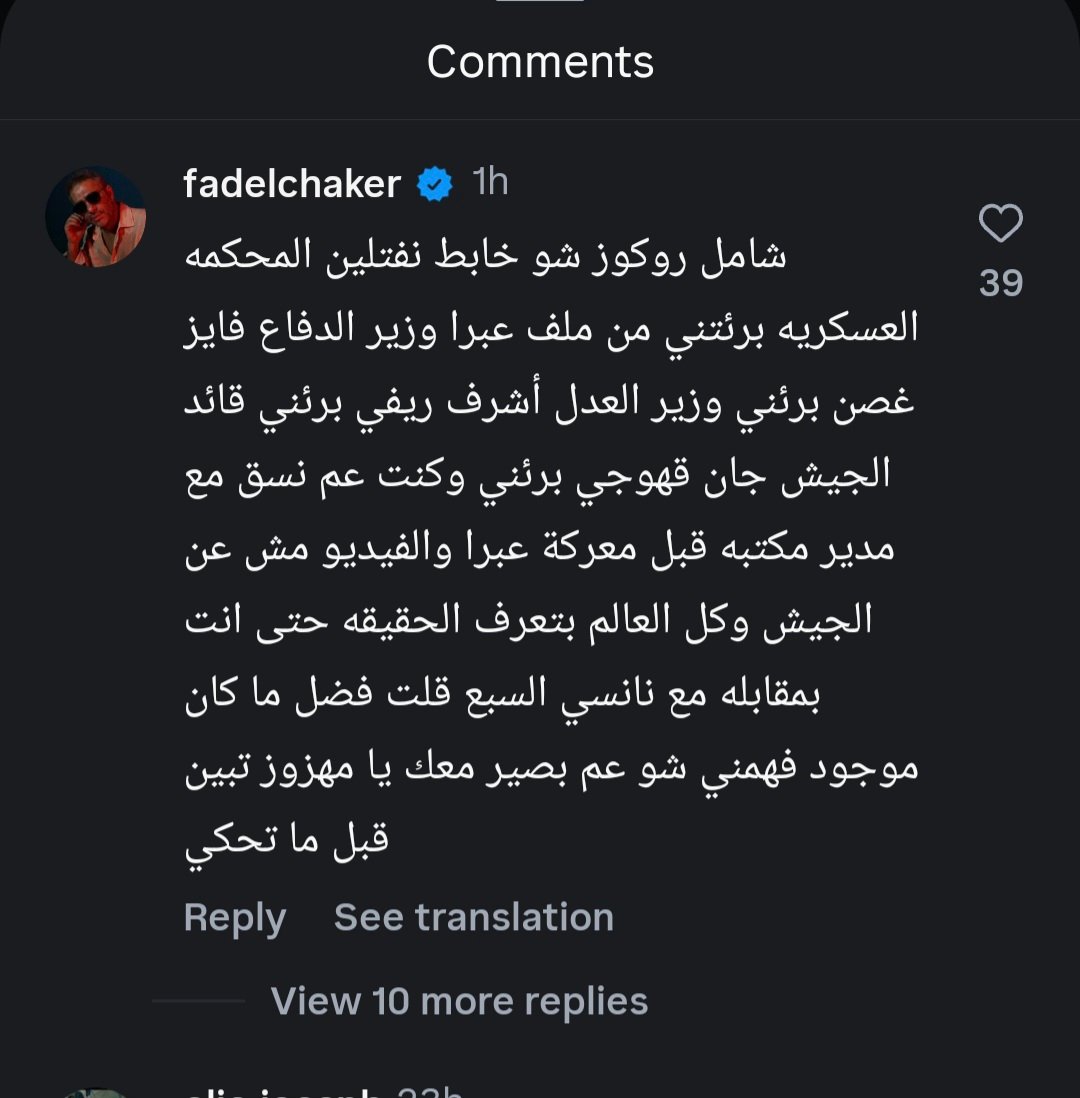Image resolution: width=1080 pixels, height=1098 pixels.
Task: Expand View 10 more replies
Action: tap(459, 1001)
